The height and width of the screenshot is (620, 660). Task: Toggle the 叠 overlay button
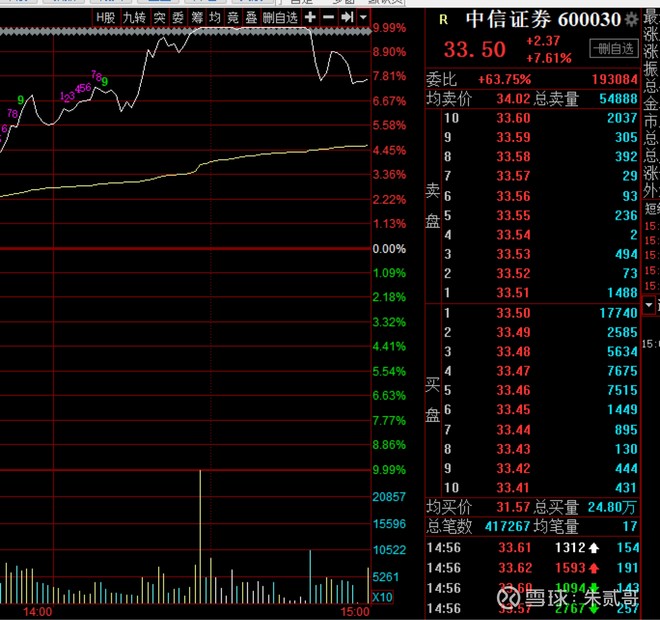click(x=250, y=18)
